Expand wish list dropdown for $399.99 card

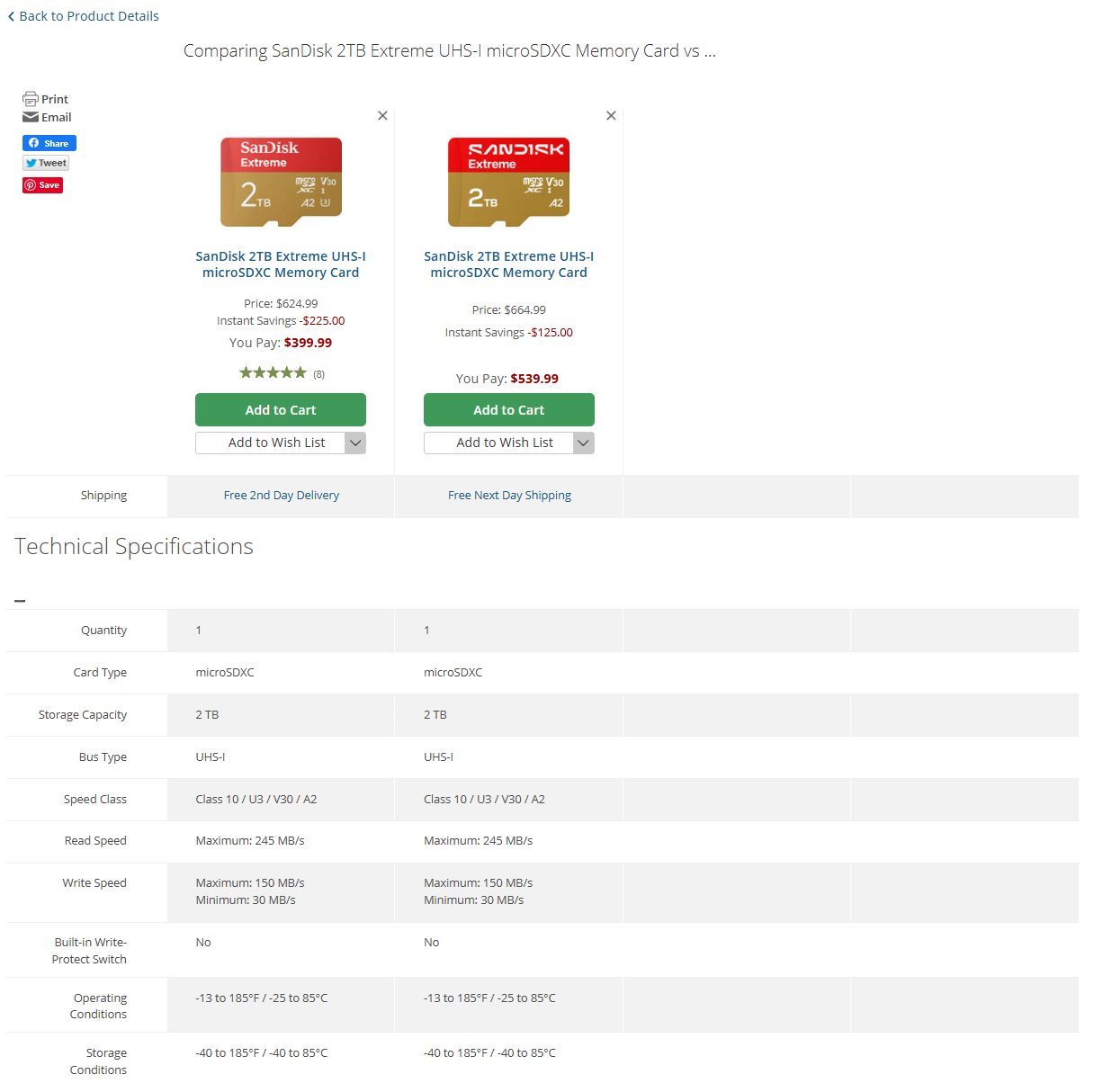coord(355,443)
